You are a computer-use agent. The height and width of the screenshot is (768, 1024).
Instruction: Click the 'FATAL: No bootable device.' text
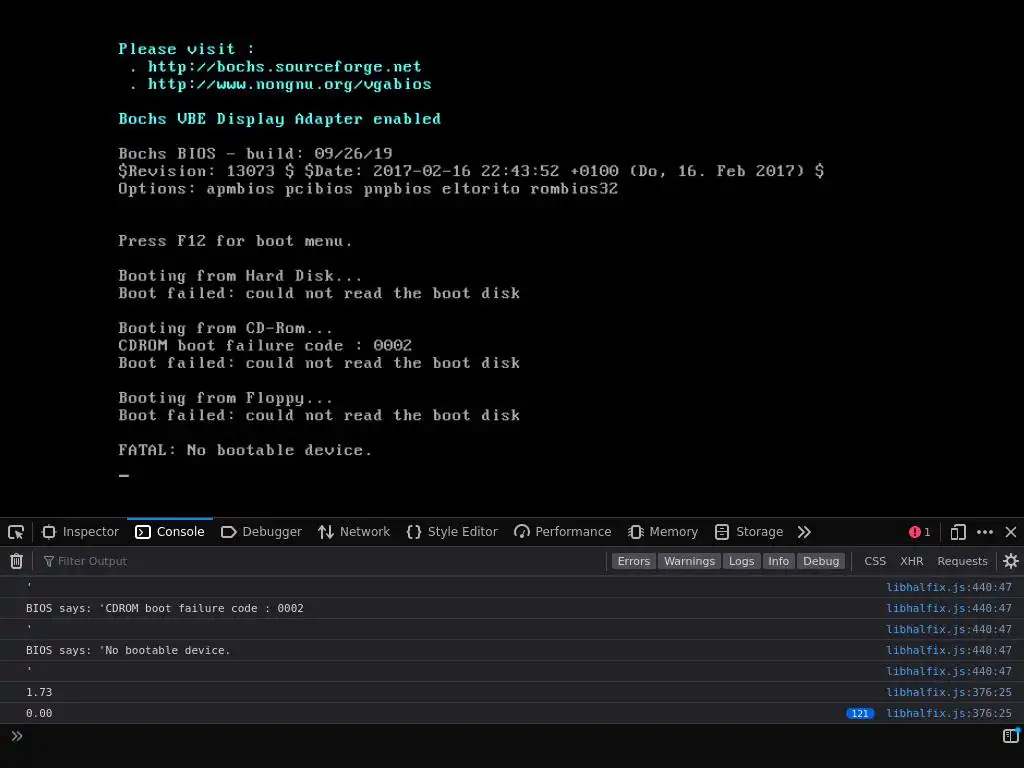tap(245, 450)
